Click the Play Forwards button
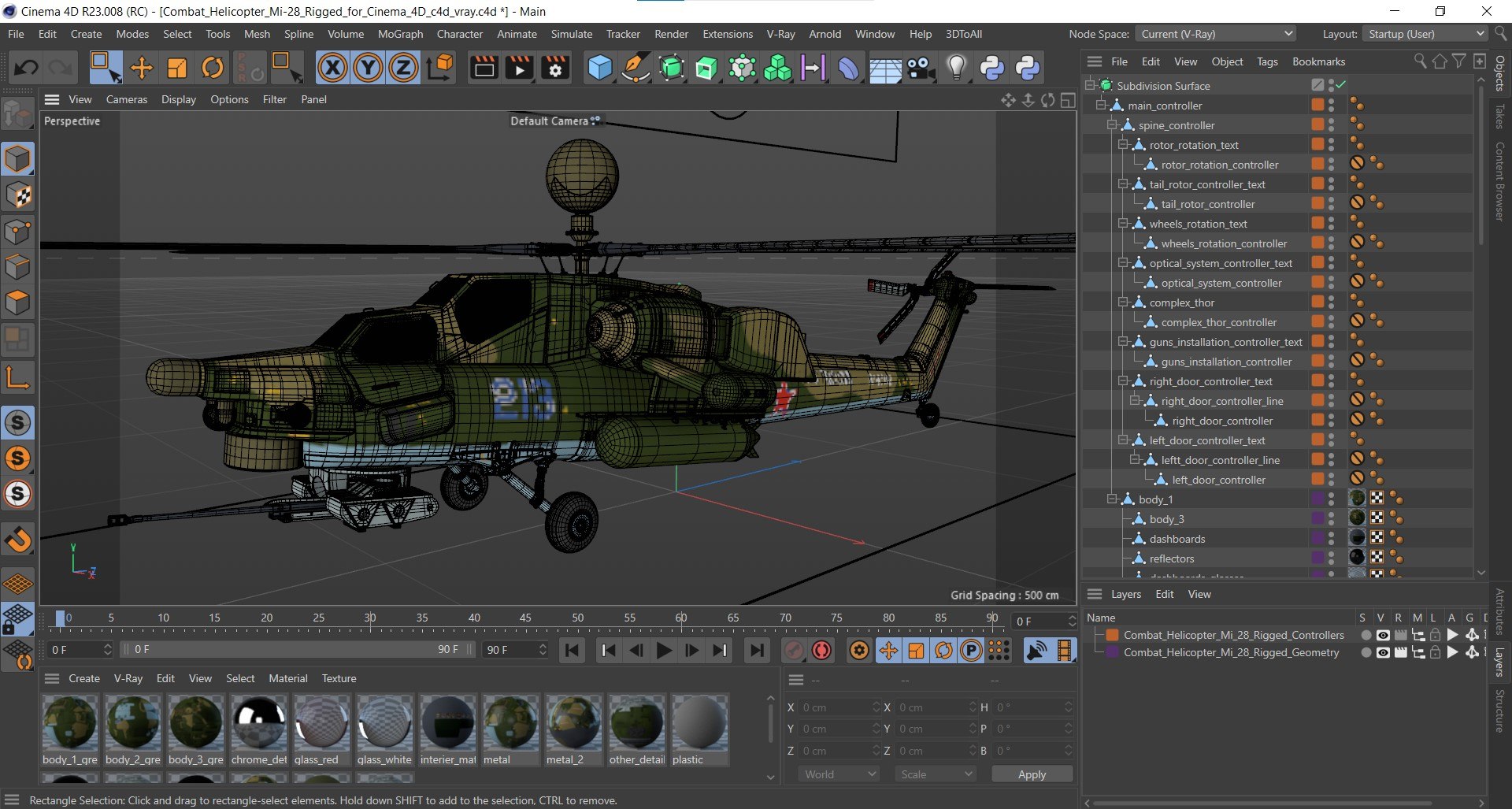This screenshot has width=1512, height=809. click(x=664, y=651)
